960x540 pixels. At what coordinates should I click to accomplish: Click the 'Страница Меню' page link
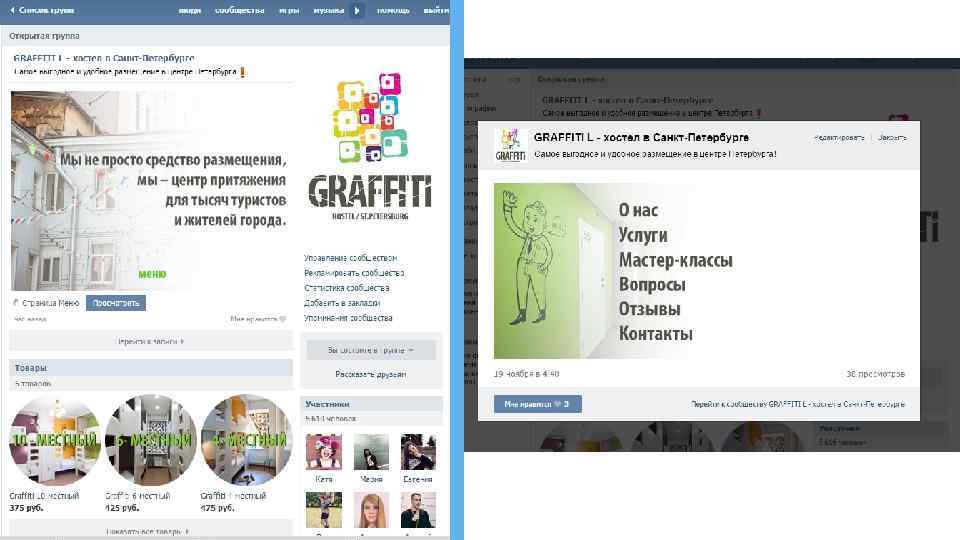50,303
